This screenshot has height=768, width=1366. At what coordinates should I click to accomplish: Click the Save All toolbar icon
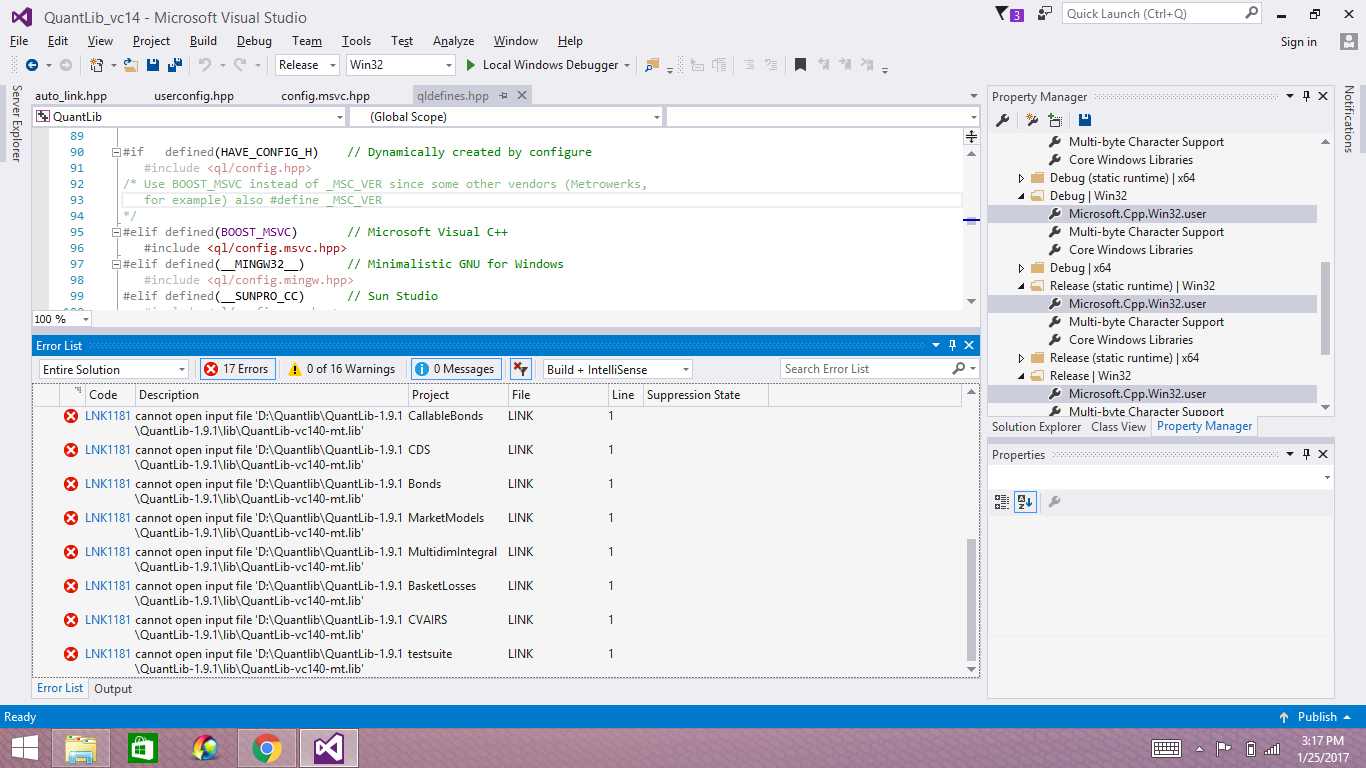(174, 65)
